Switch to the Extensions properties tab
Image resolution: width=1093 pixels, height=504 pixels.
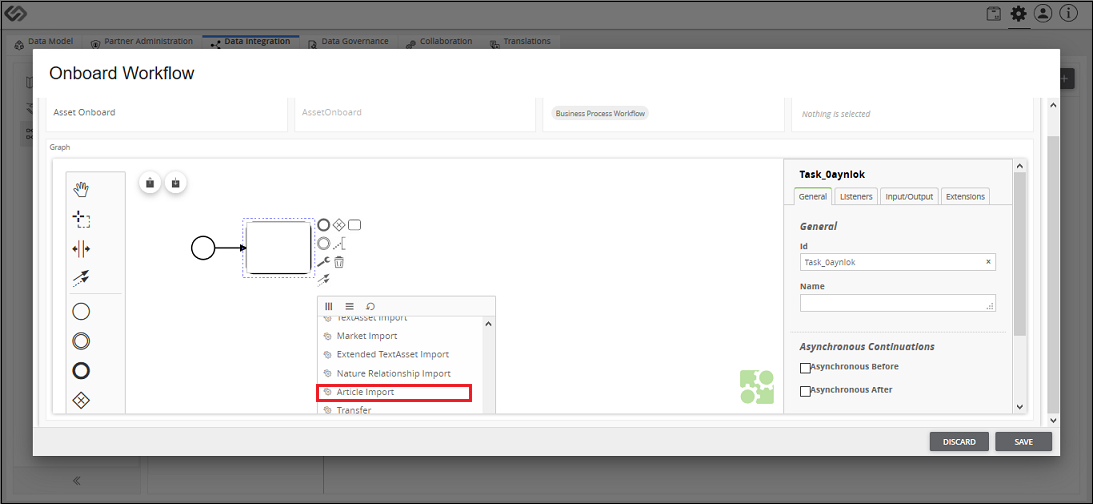tap(965, 197)
